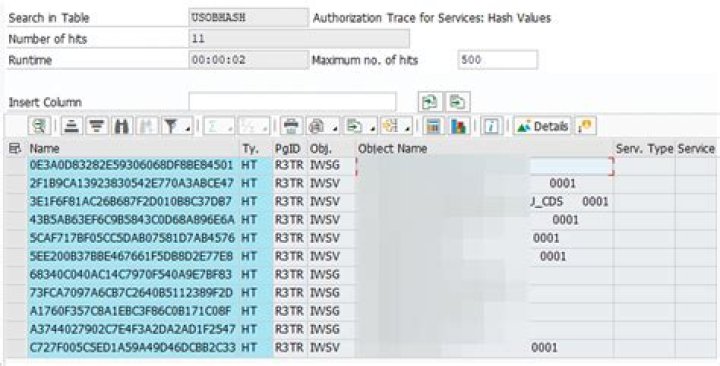Click the Runtime field showing 00:00:02
This screenshot has height=366, width=720.
[x=248, y=60]
